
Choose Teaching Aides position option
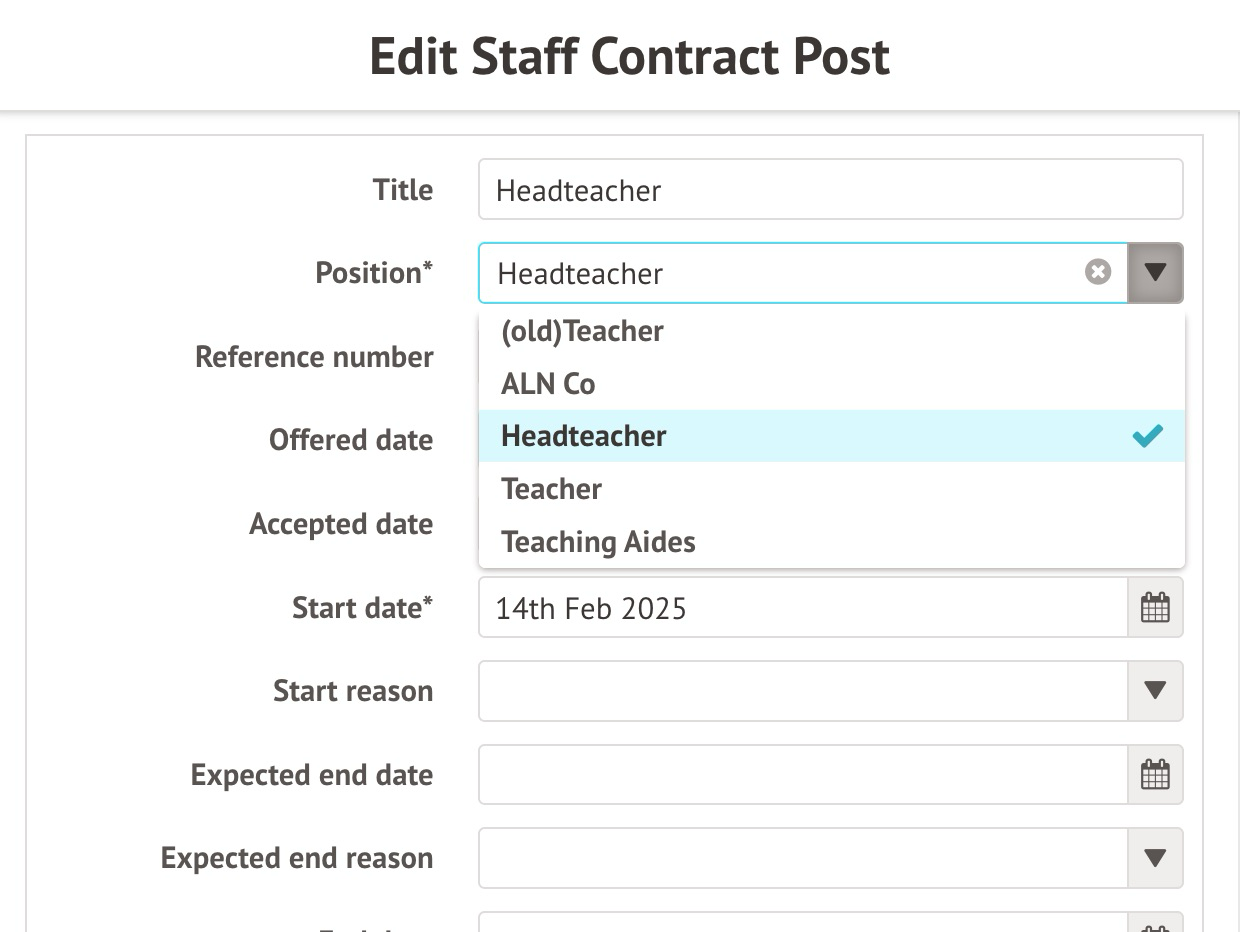(598, 542)
